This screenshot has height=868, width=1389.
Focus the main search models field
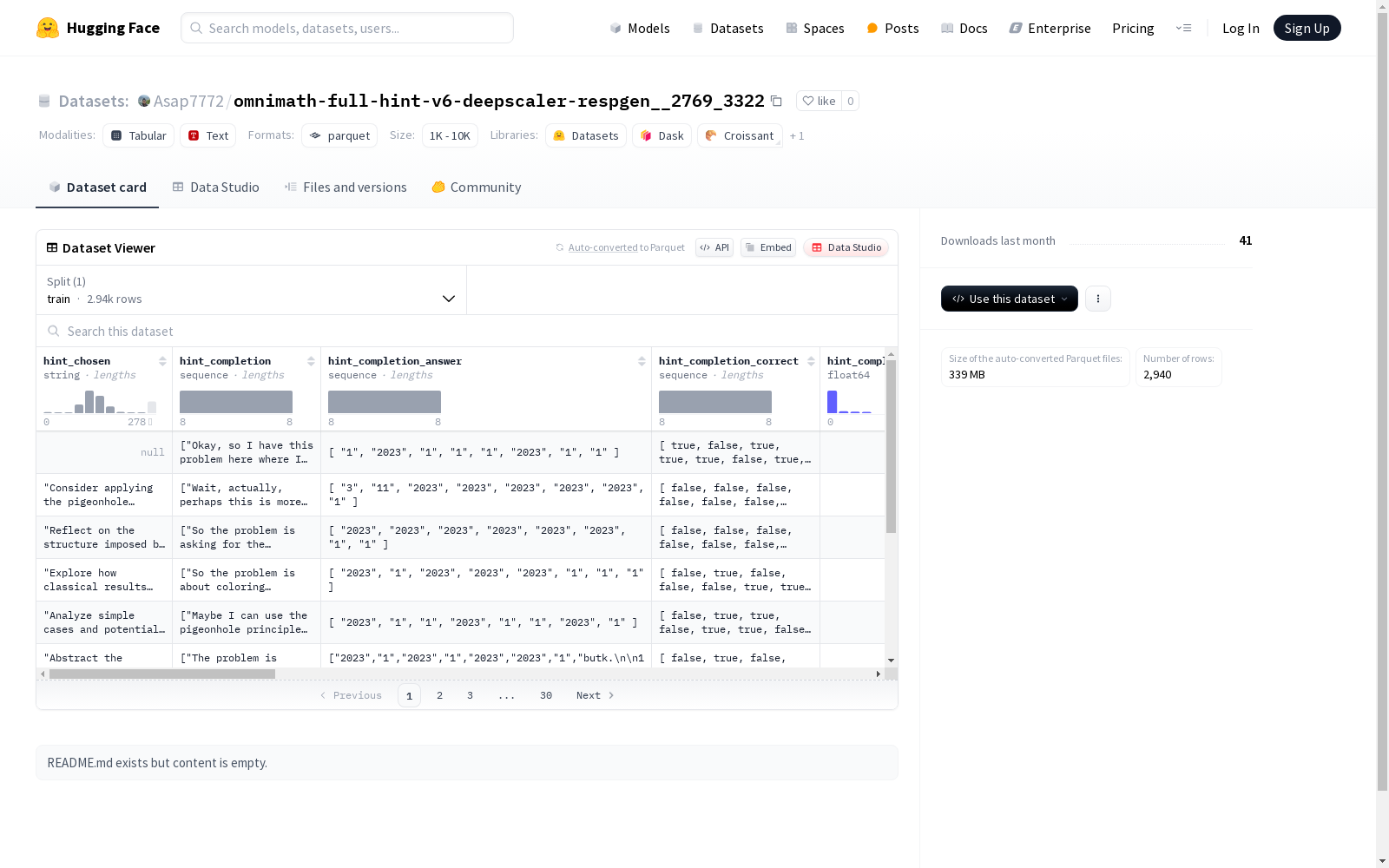(347, 28)
